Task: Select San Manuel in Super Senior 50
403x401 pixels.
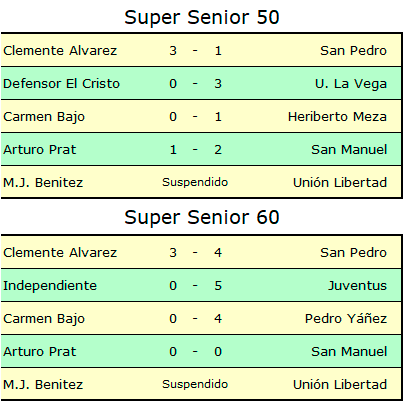Action: [x=349, y=150]
